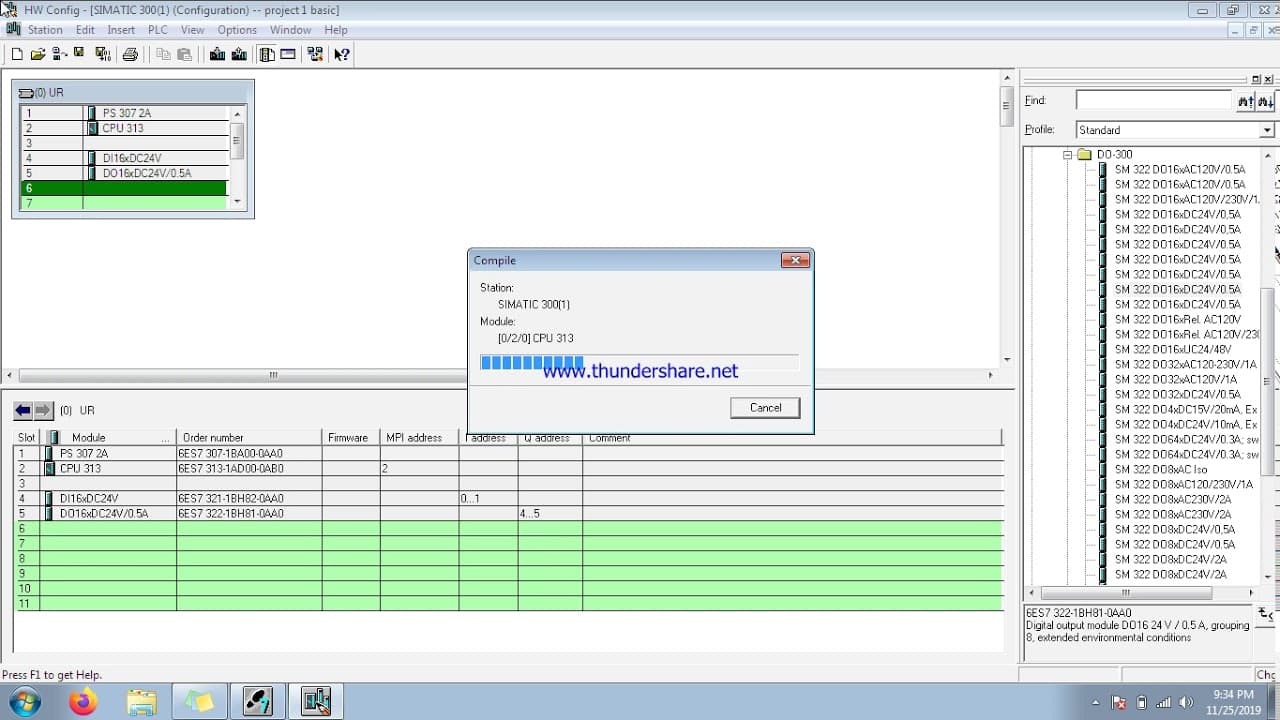
Task: Click the find upward binoculars icon
Action: [1246, 101]
